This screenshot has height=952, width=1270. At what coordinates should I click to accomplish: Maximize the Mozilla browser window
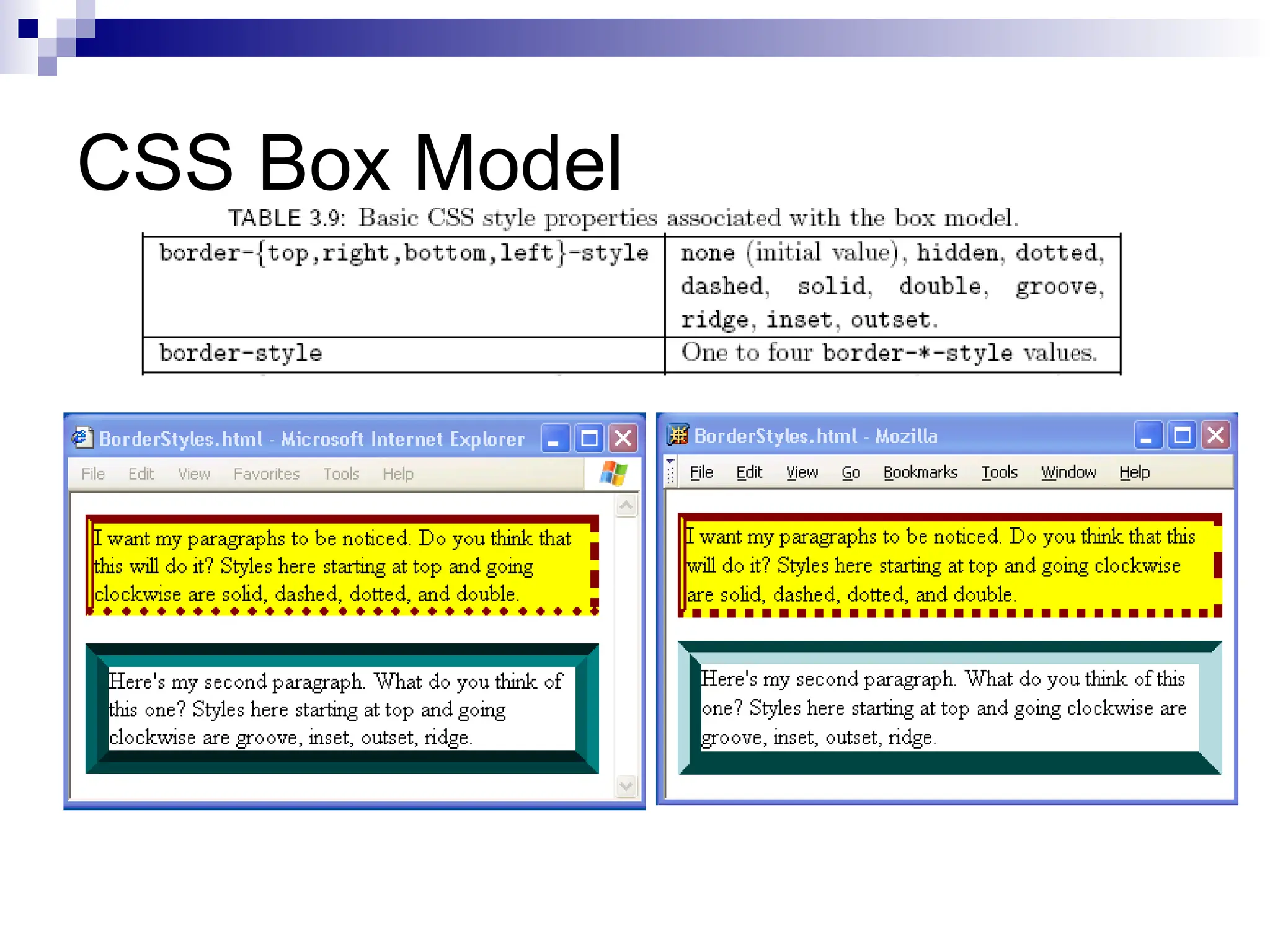click(x=1182, y=436)
